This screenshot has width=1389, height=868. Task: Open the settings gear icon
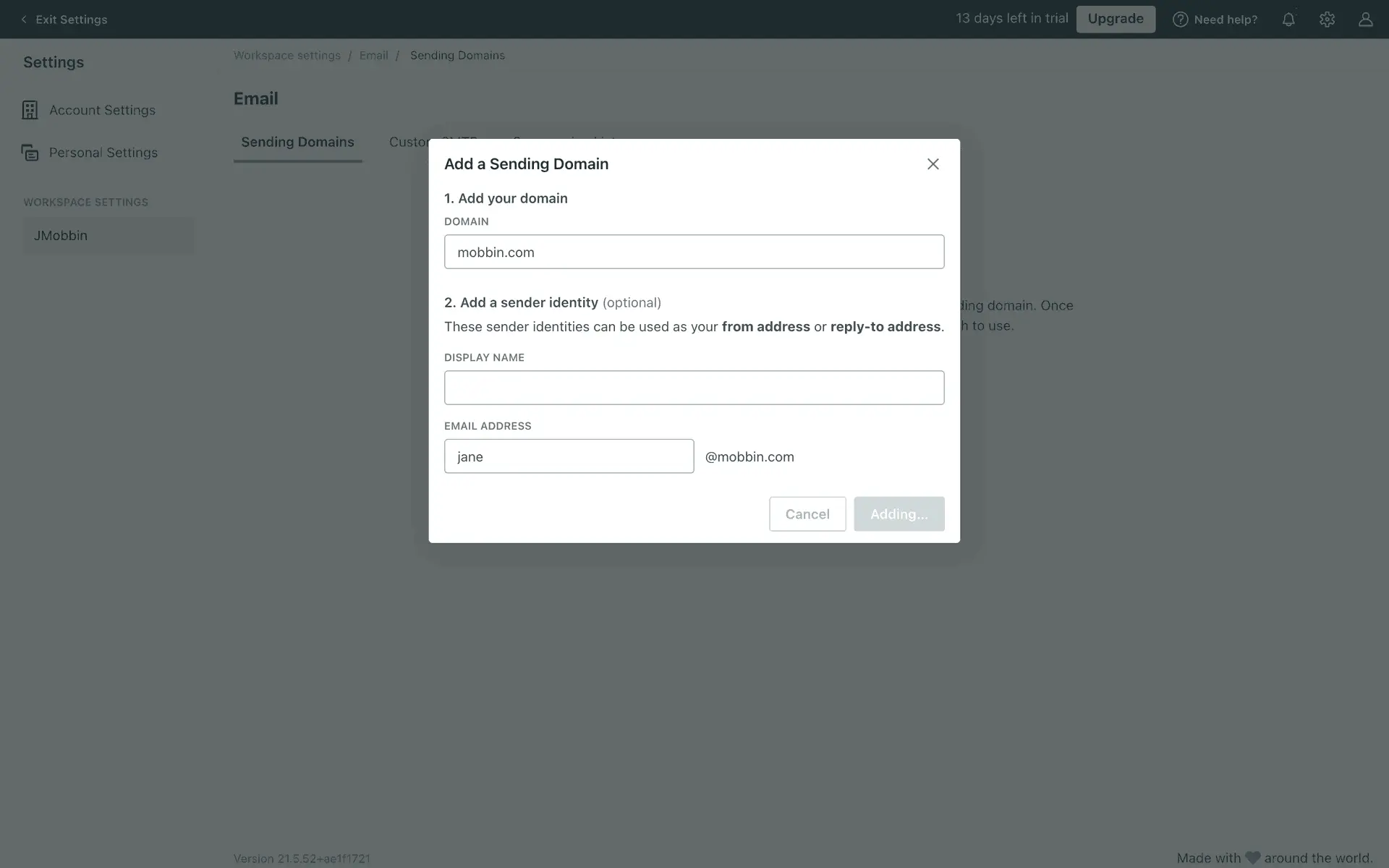pos(1327,20)
